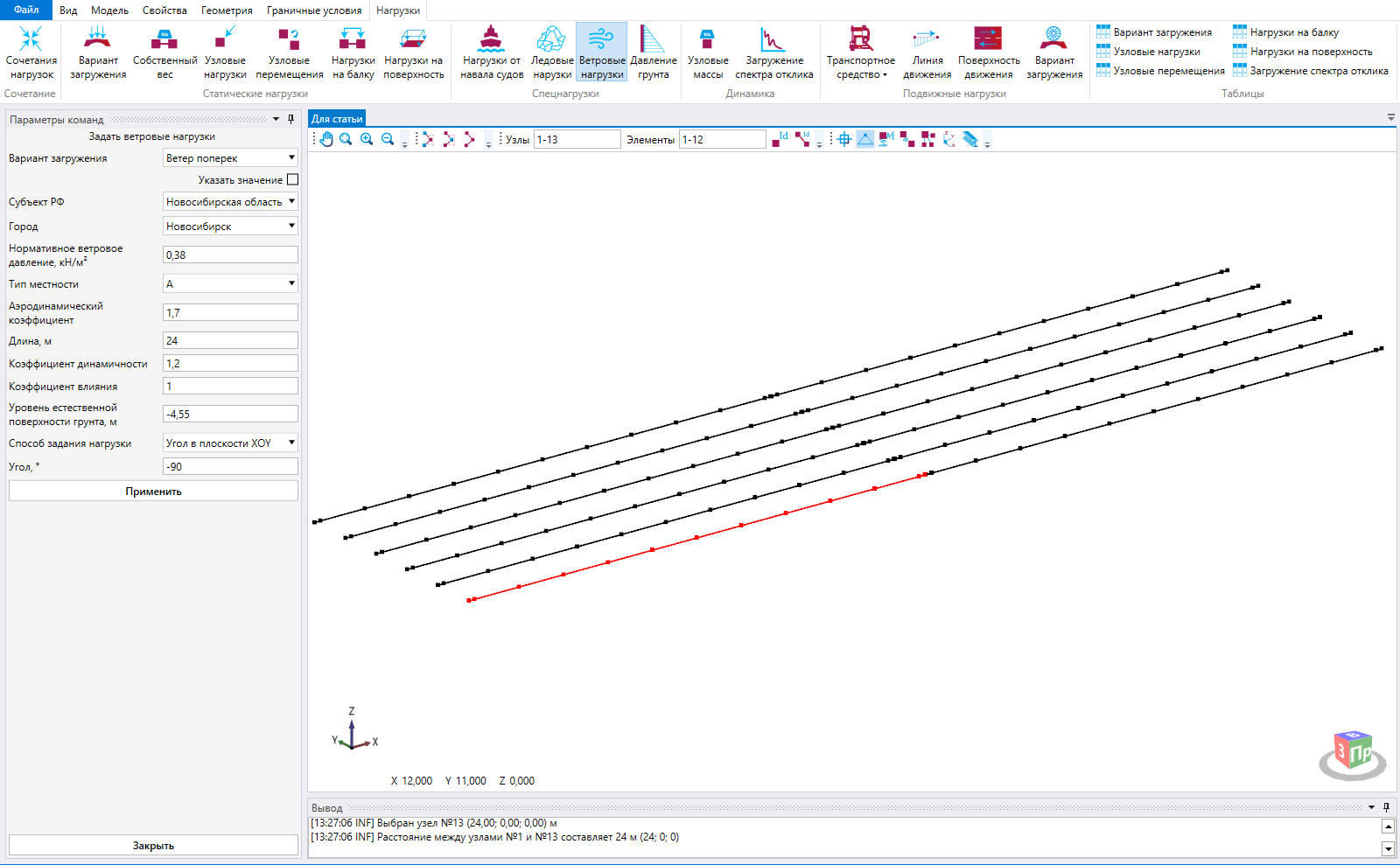Toggle the Указать значение checkbox
1400x865 pixels.
293,179
